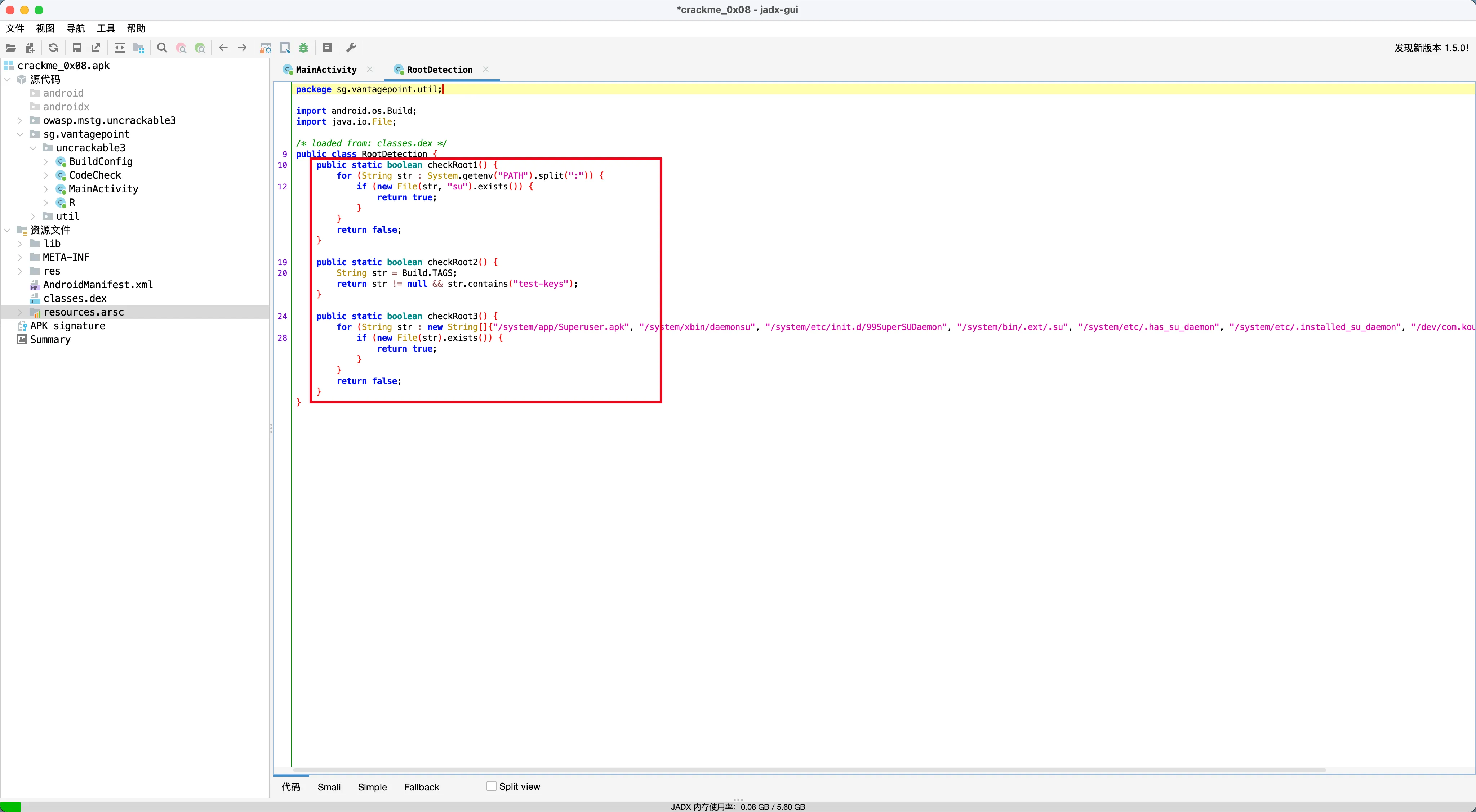
Task: Click the open file folder icon
Action: click(11, 48)
